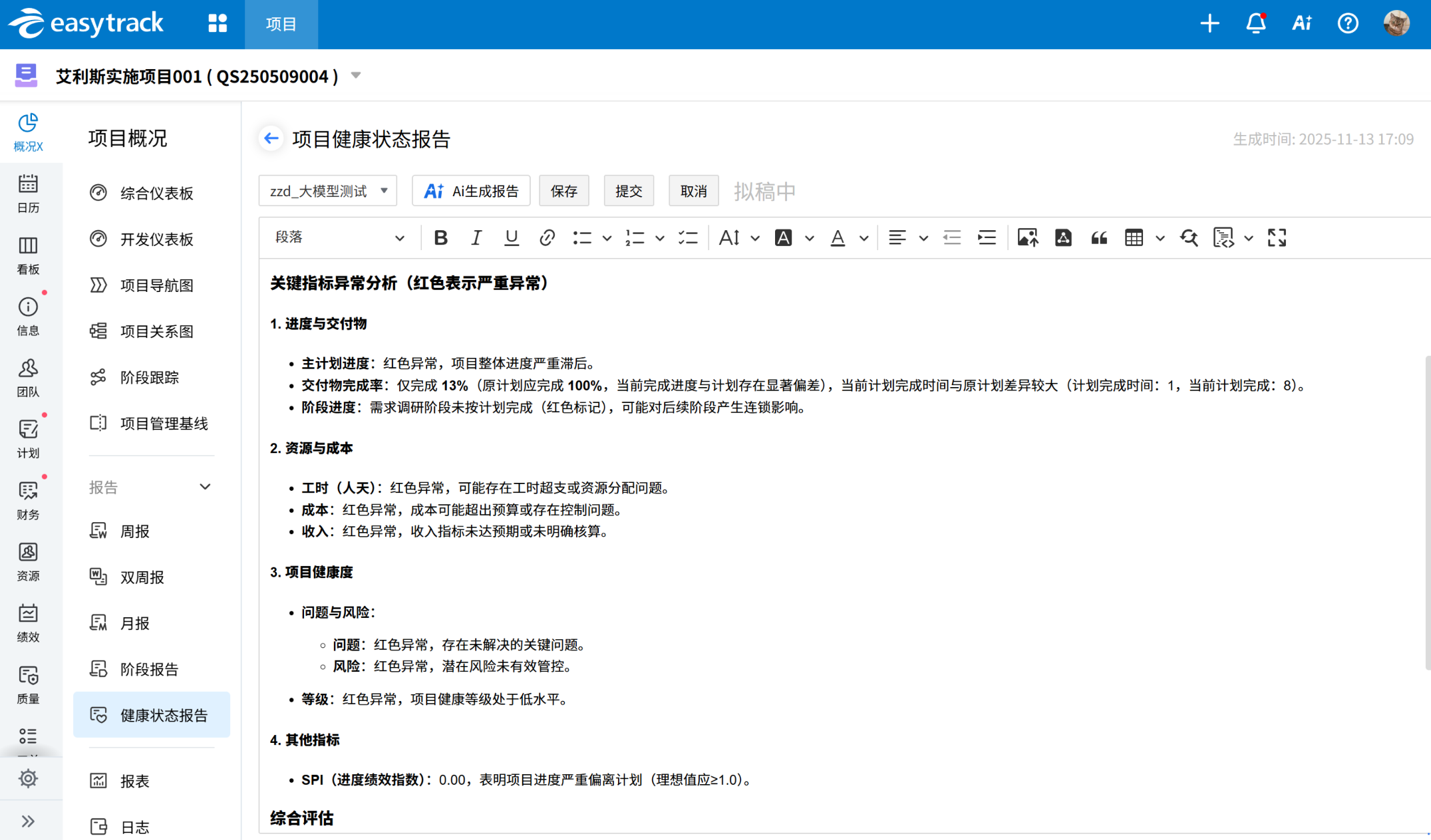Click the insert image icon
The width and height of the screenshot is (1431, 840).
[x=1027, y=237]
